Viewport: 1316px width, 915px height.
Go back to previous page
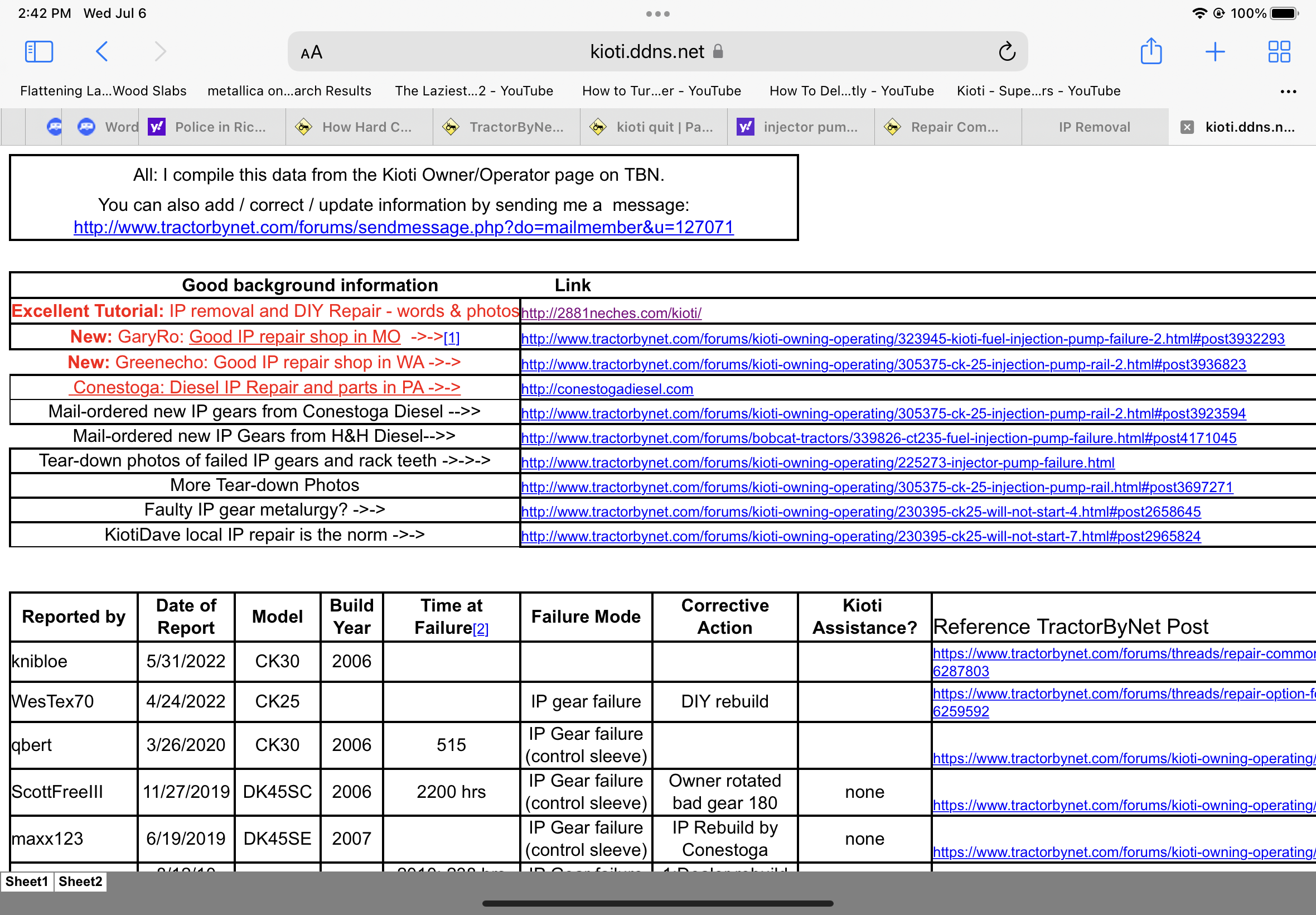101,51
